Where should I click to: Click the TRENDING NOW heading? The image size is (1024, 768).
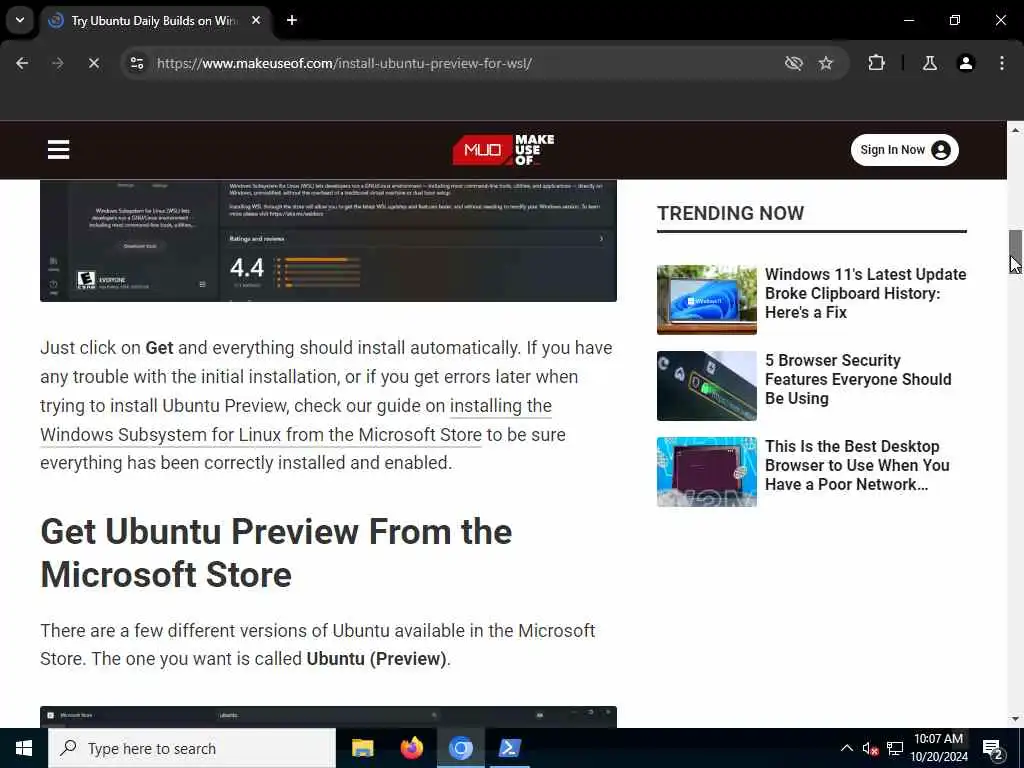[x=731, y=214]
